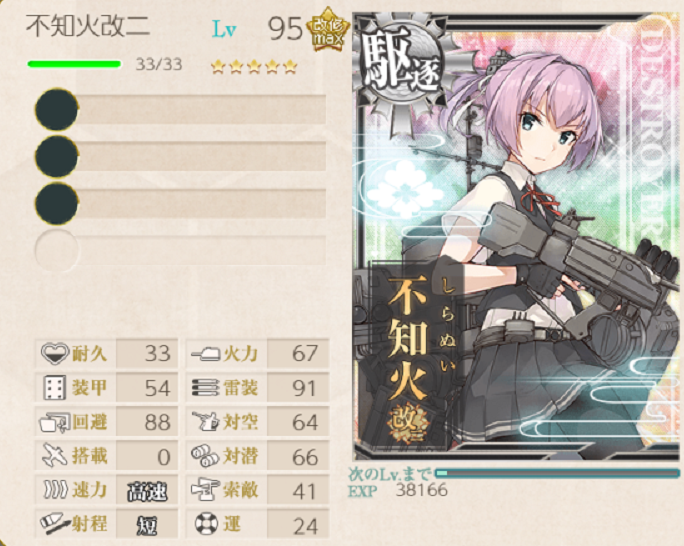Click the torpedo icon beside 雷装
The image size is (684, 546).
(205, 387)
